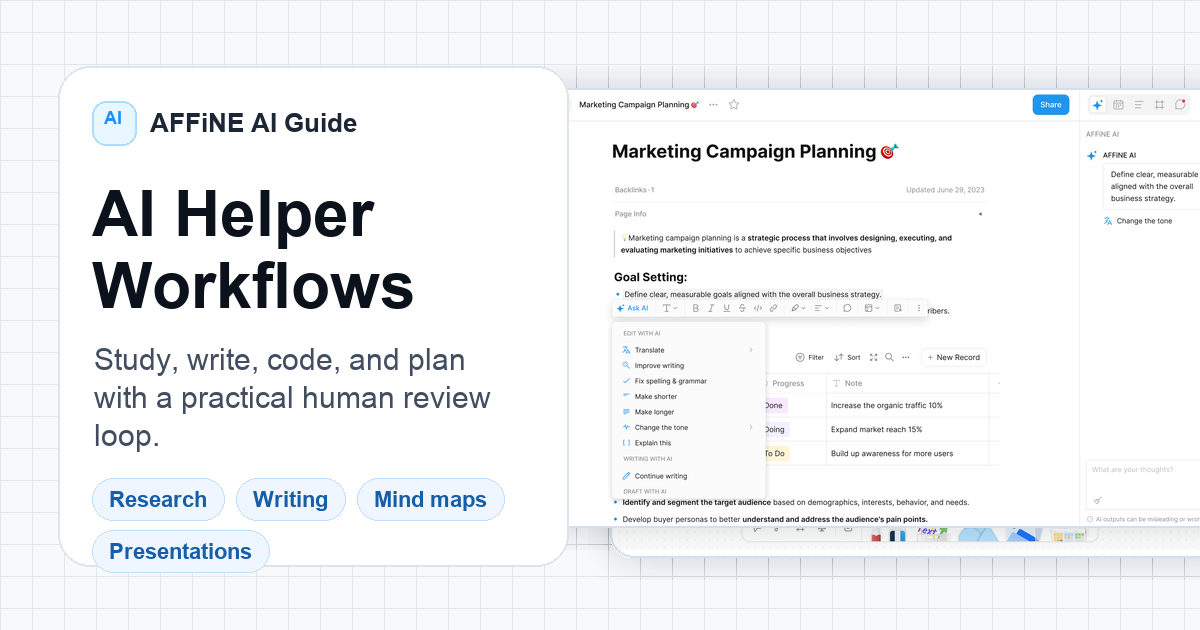Open the highlighter color dropdown
This screenshot has width=1200, height=630.
pyautogui.click(x=798, y=308)
